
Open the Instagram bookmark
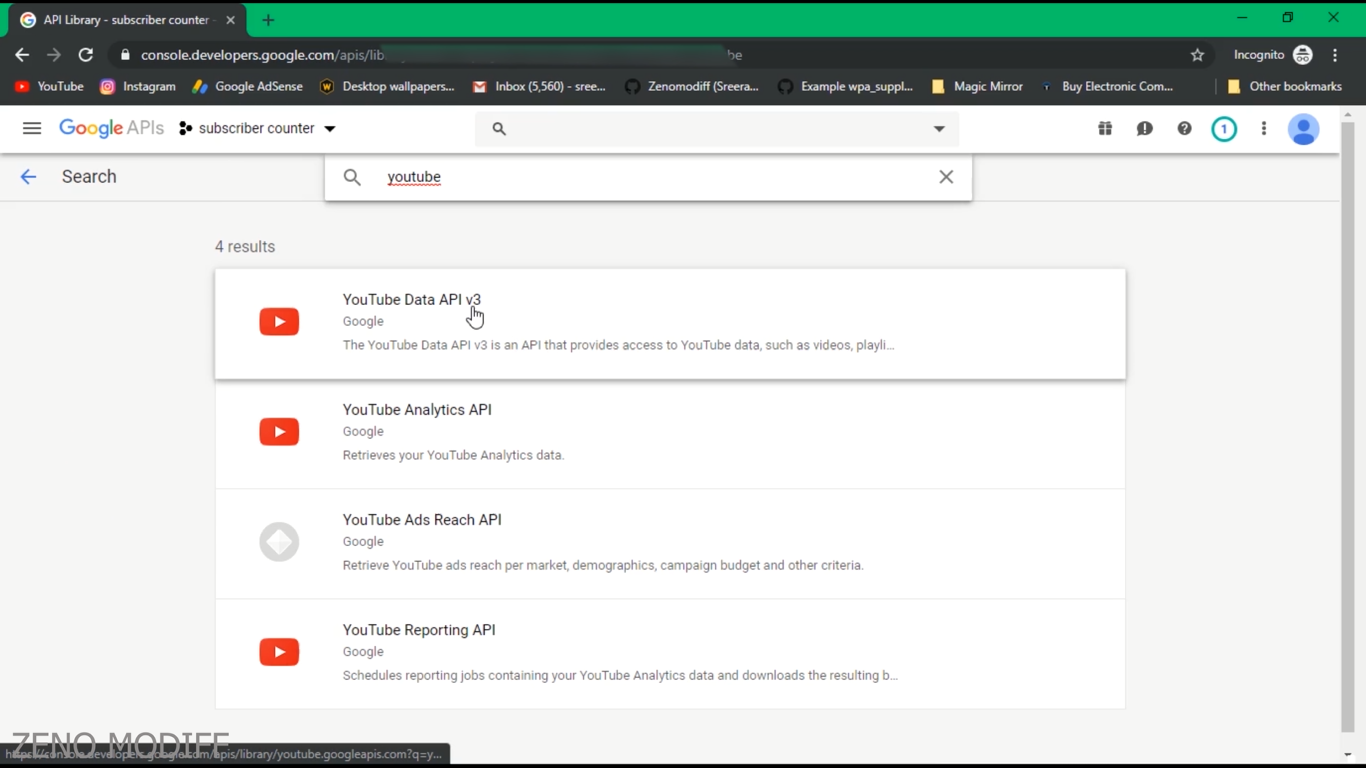point(138,87)
